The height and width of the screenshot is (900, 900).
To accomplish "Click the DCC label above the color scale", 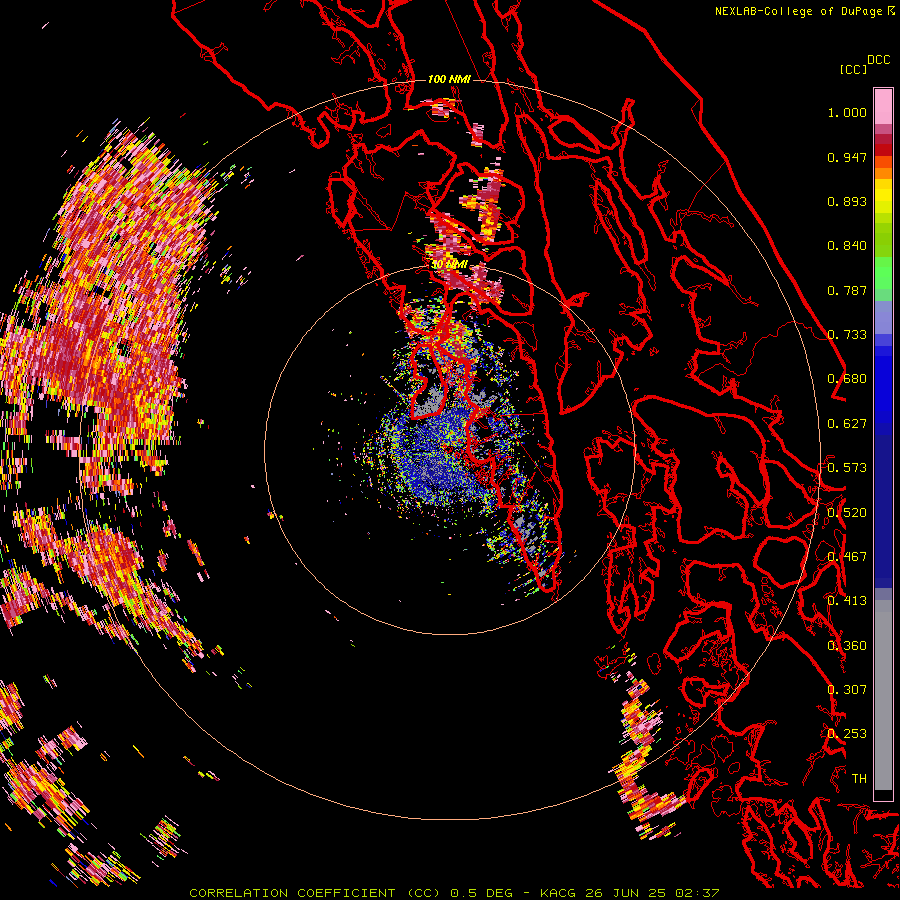I will coord(879,60).
